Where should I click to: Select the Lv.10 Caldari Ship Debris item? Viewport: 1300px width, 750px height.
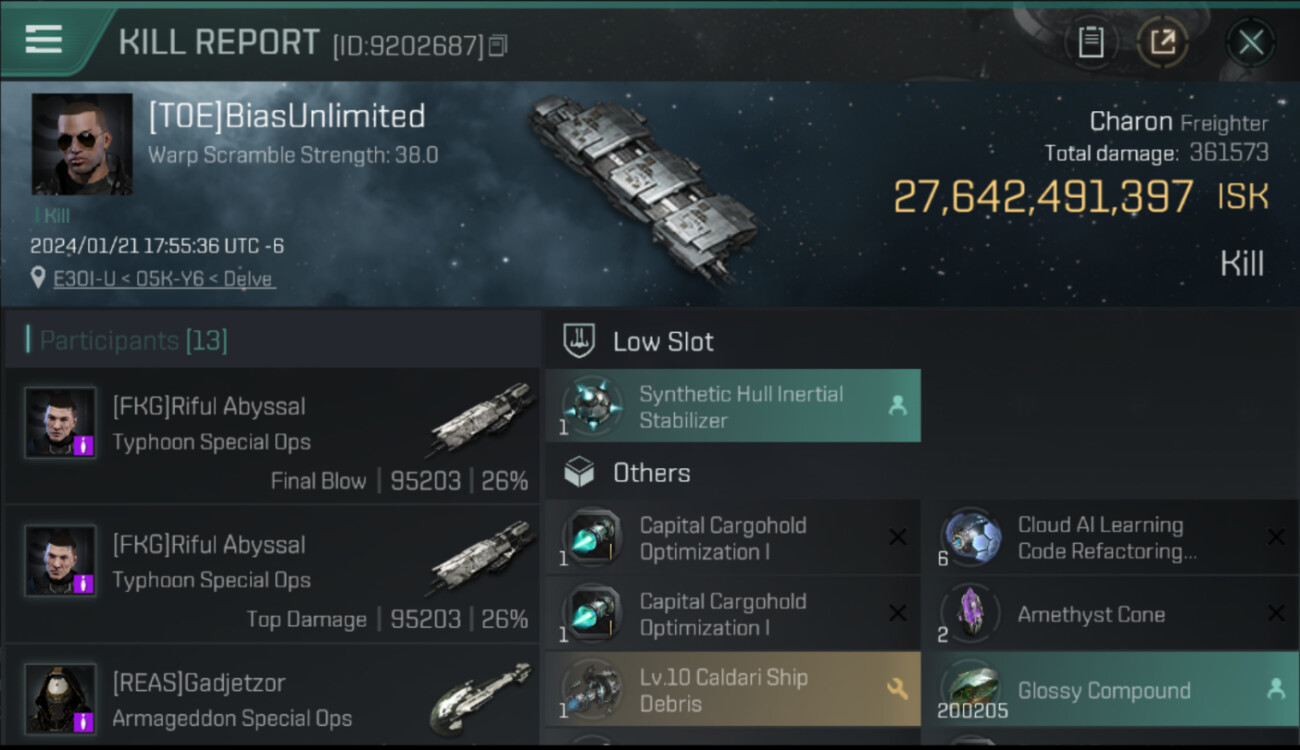click(733, 690)
